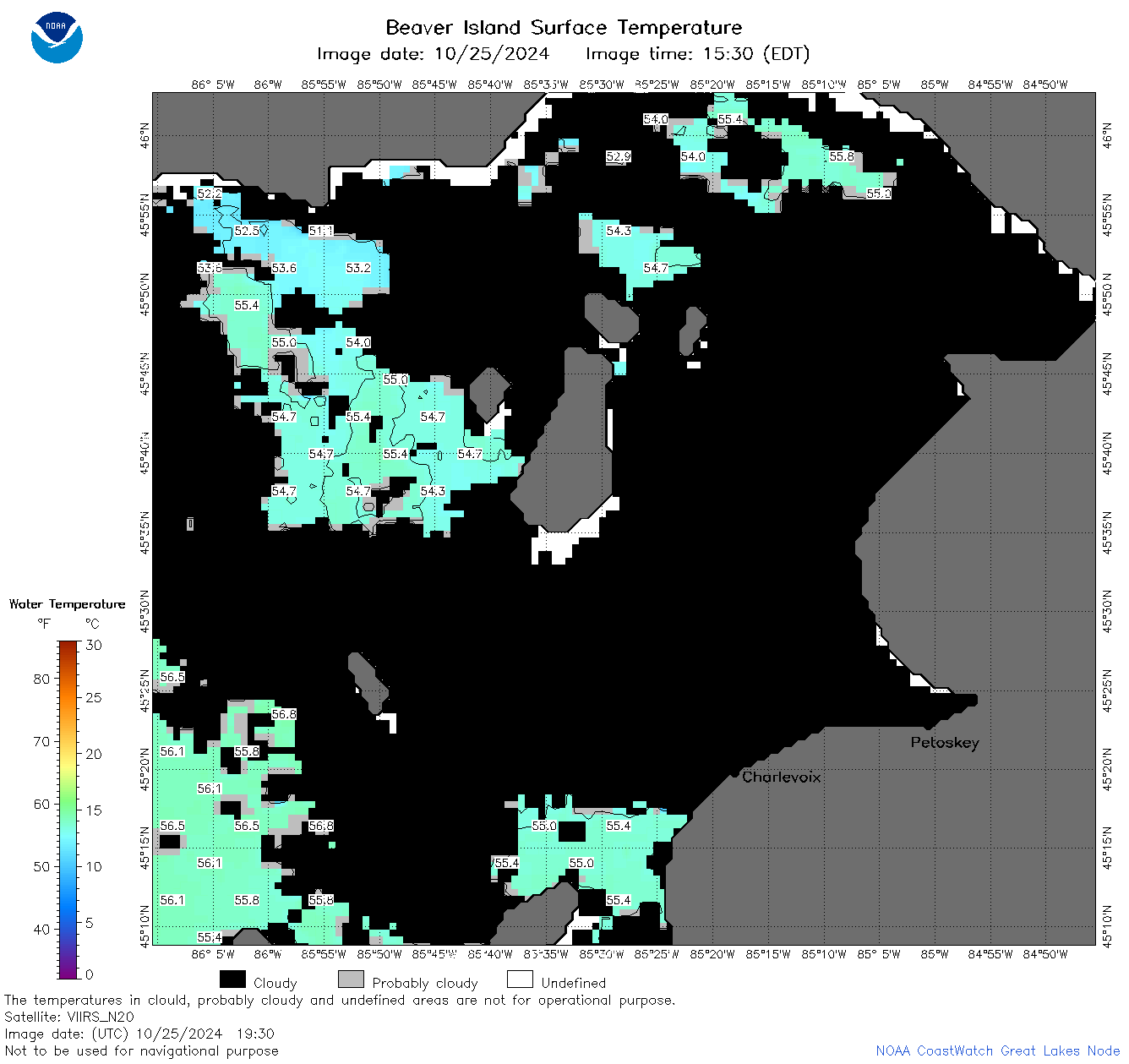
Task: Click the disclaimer about cloudy and undefined areas
Action: tap(340, 1000)
